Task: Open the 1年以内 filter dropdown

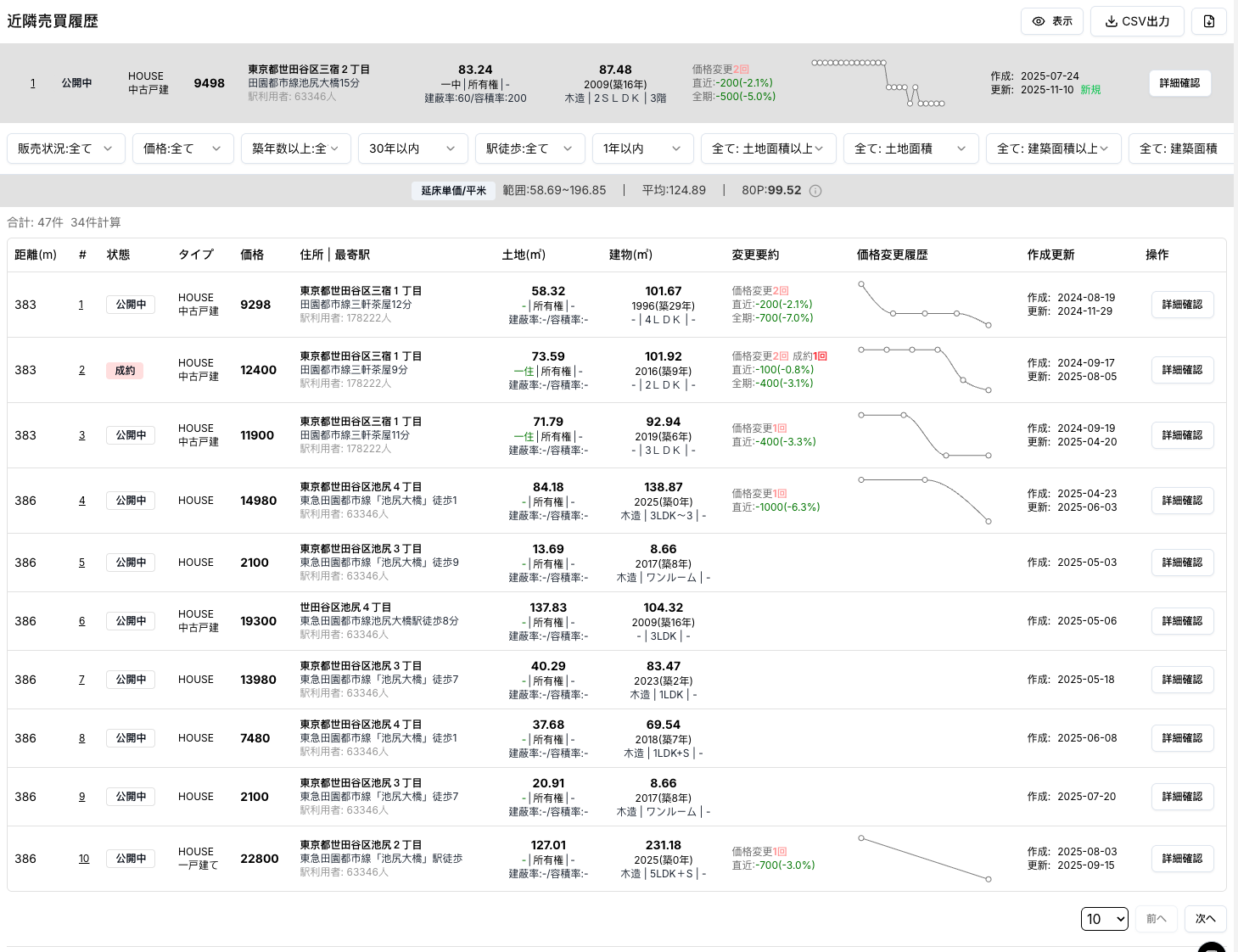Action: (642, 148)
